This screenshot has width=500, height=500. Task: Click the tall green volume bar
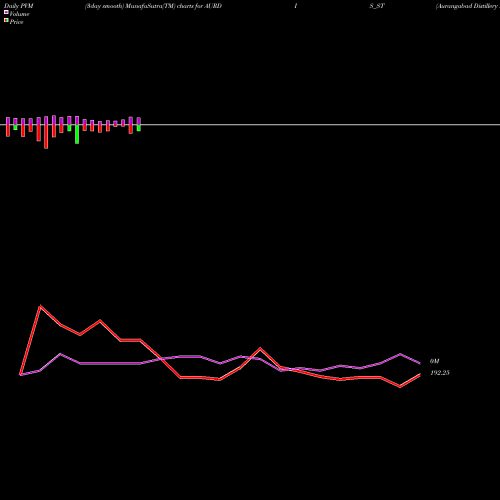(77, 134)
